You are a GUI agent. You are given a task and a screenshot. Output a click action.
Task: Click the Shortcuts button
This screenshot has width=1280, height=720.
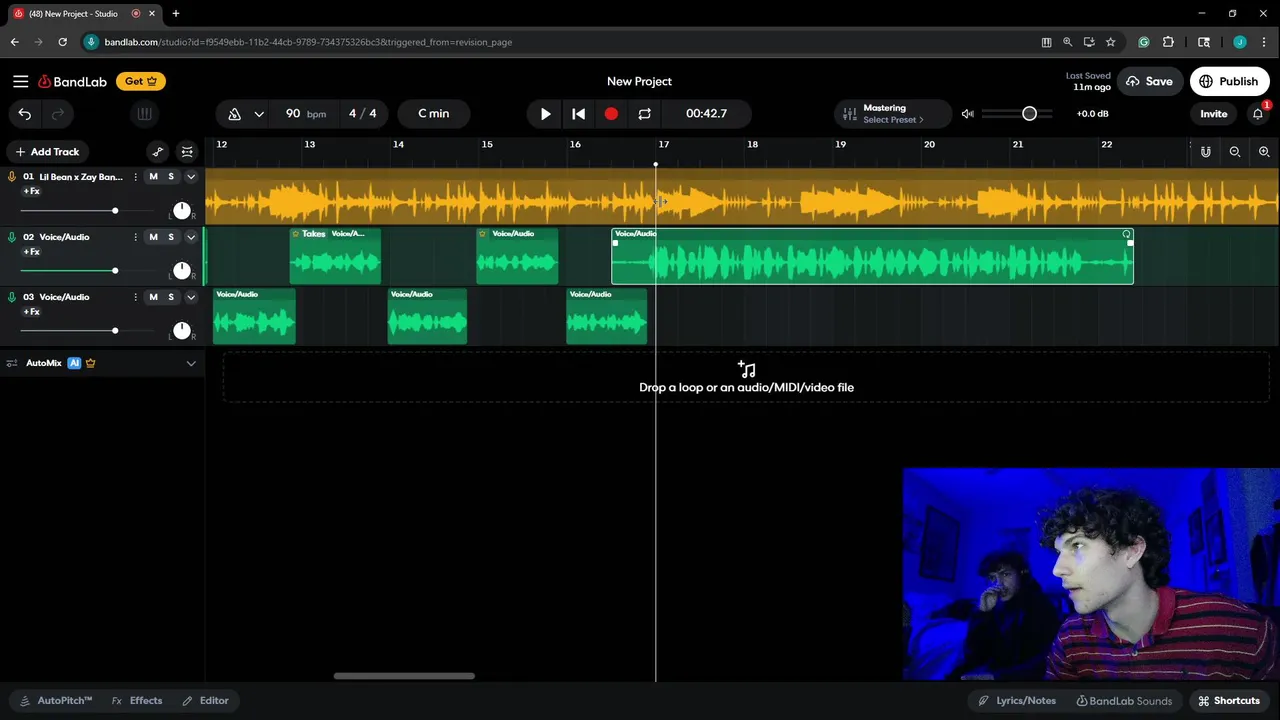pos(1229,701)
